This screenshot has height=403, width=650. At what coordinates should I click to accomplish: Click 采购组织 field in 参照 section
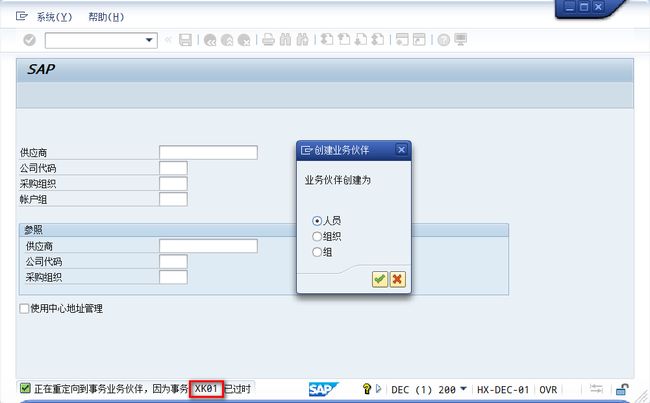[x=173, y=277]
